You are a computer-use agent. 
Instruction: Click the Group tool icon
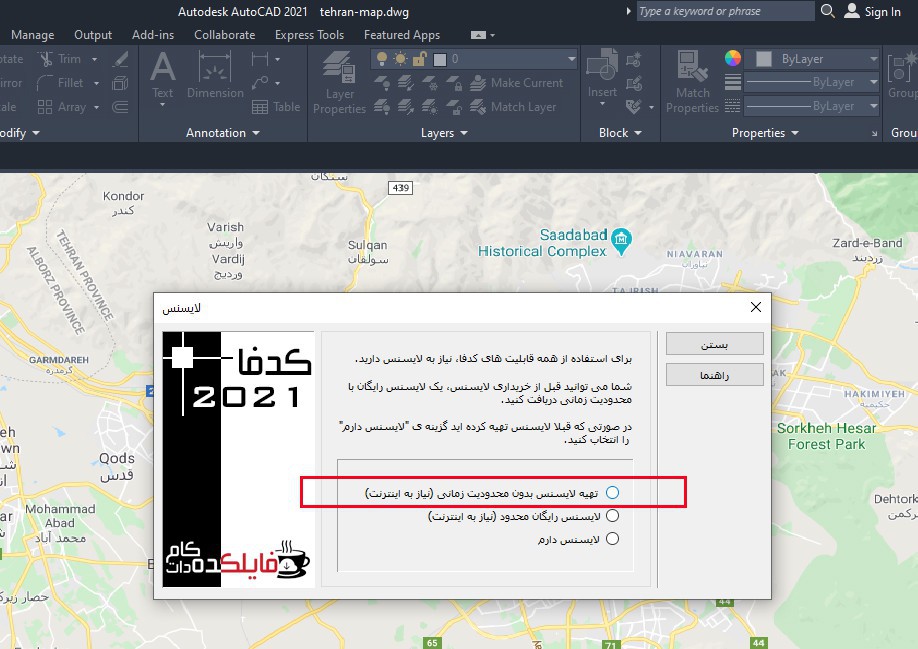pyautogui.click(x=902, y=75)
